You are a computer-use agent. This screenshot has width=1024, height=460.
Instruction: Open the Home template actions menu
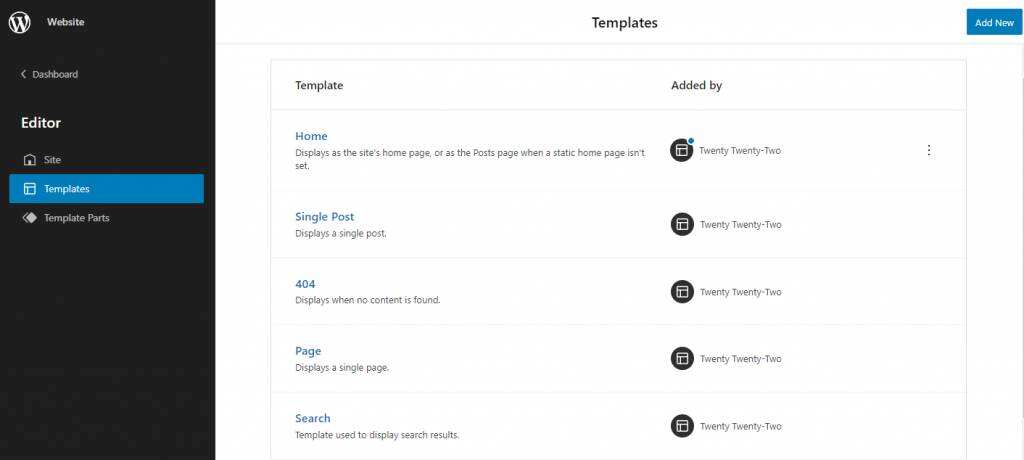point(929,151)
